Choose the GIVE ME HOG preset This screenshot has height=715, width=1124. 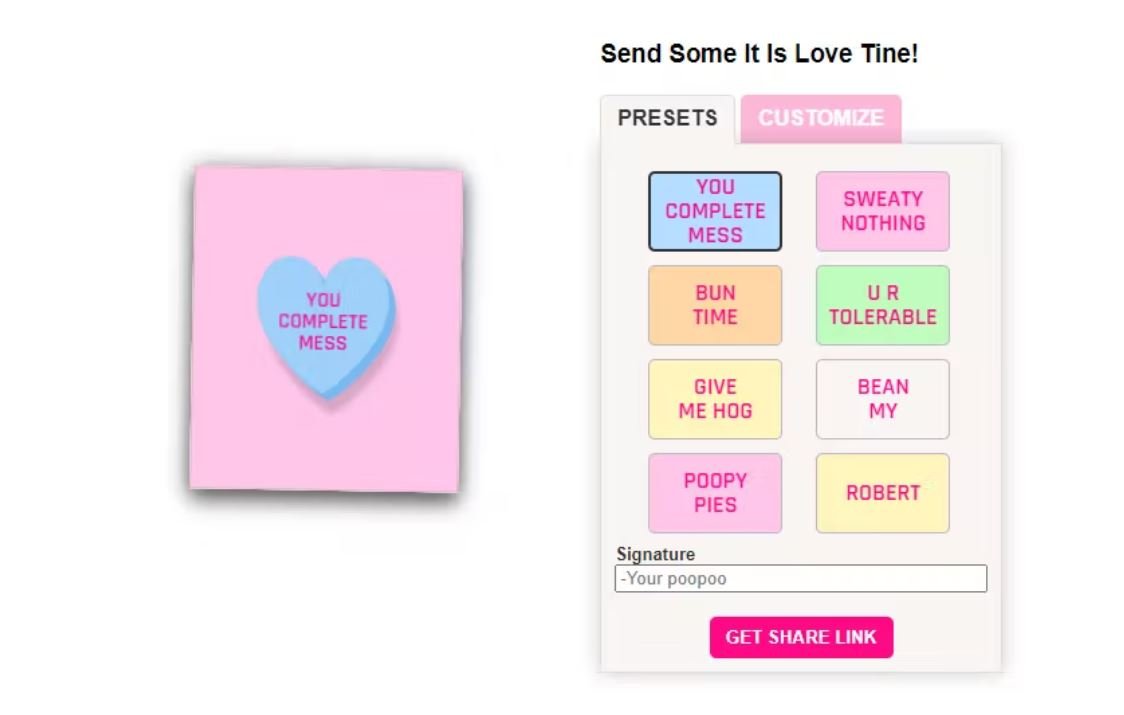click(x=715, y=399)
